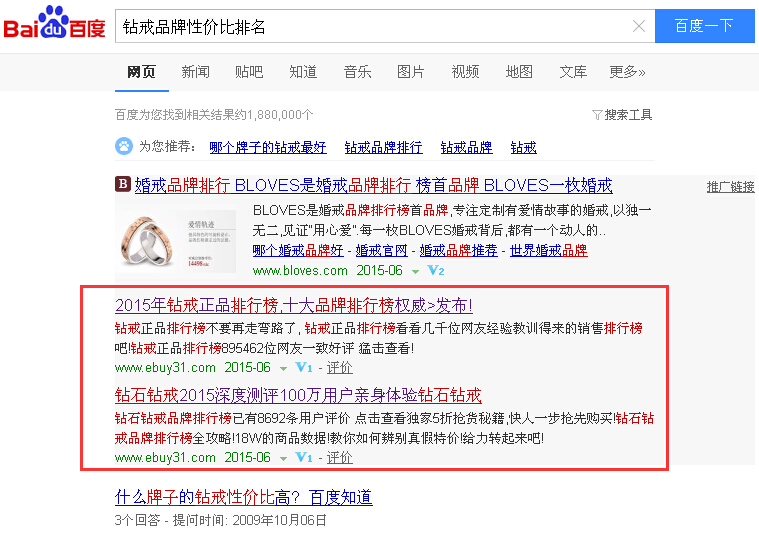
Task: Expand dropdown arrow under 钻戒正品排行榜 result
Action: point(283,369)
